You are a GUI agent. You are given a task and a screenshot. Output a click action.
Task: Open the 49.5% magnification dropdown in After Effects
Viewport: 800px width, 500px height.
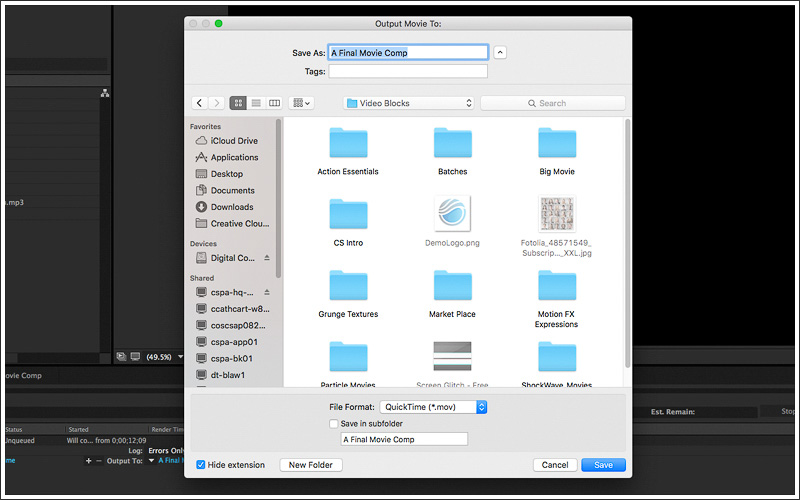164,357
